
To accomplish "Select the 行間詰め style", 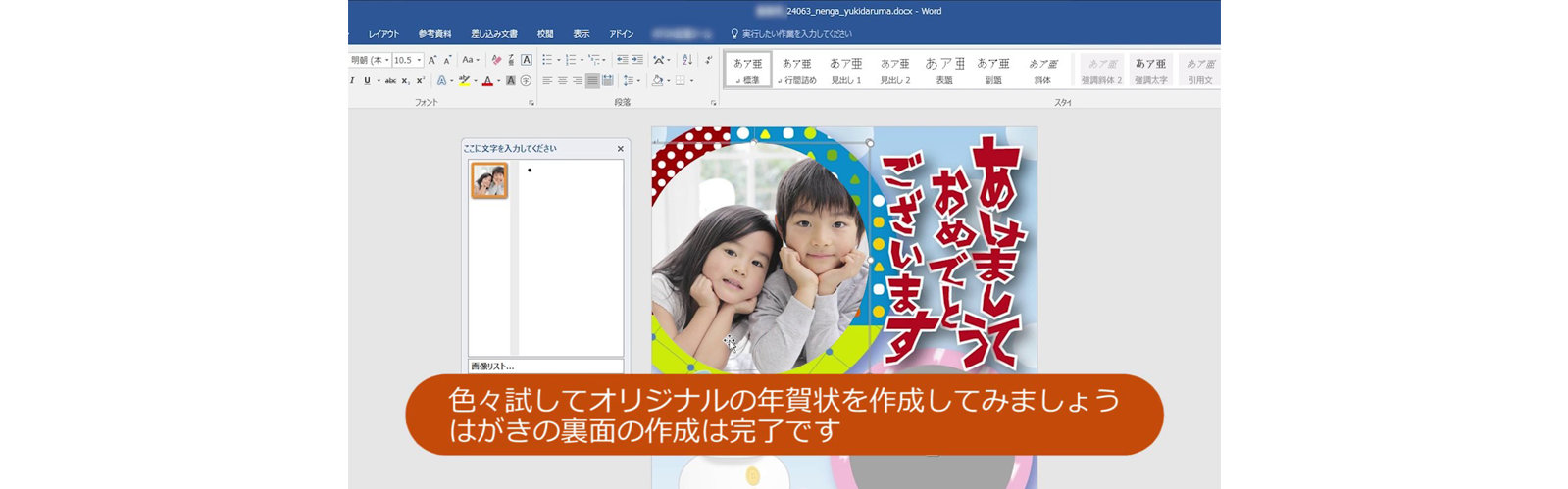I will (797, 70).
